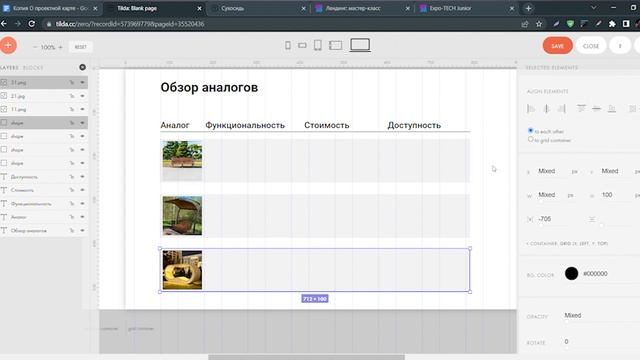Click the BG color hex value field
Image resolution: width=640 pixels, height=360 pixels.
(602, 273)
